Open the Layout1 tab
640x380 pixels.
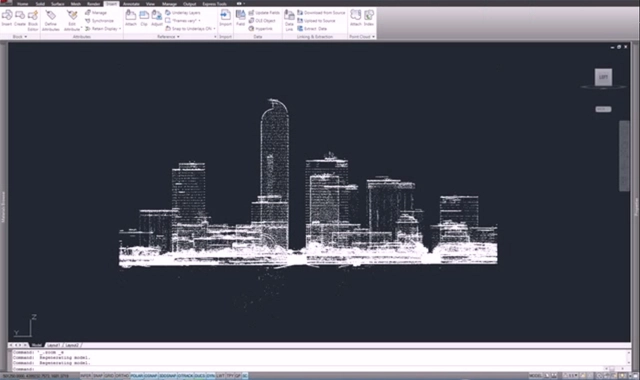point(53,345)
